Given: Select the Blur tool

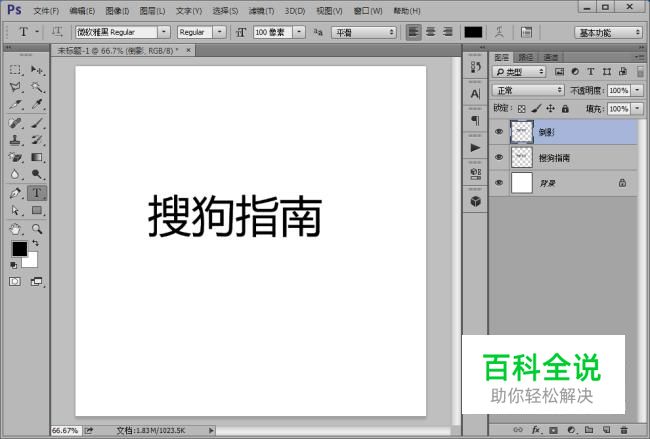Looking at the screenshot, I should point(15,174).
